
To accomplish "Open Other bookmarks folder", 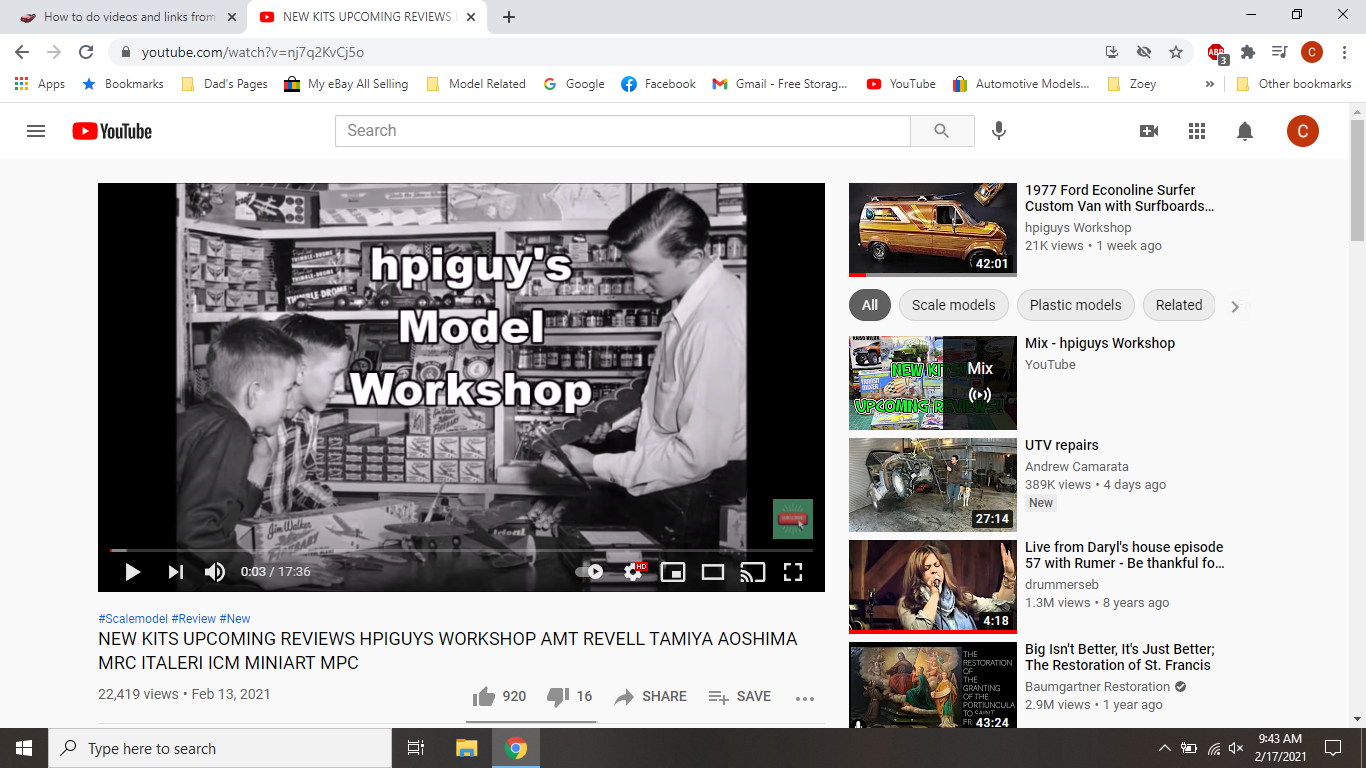I will coord(1294,84).
